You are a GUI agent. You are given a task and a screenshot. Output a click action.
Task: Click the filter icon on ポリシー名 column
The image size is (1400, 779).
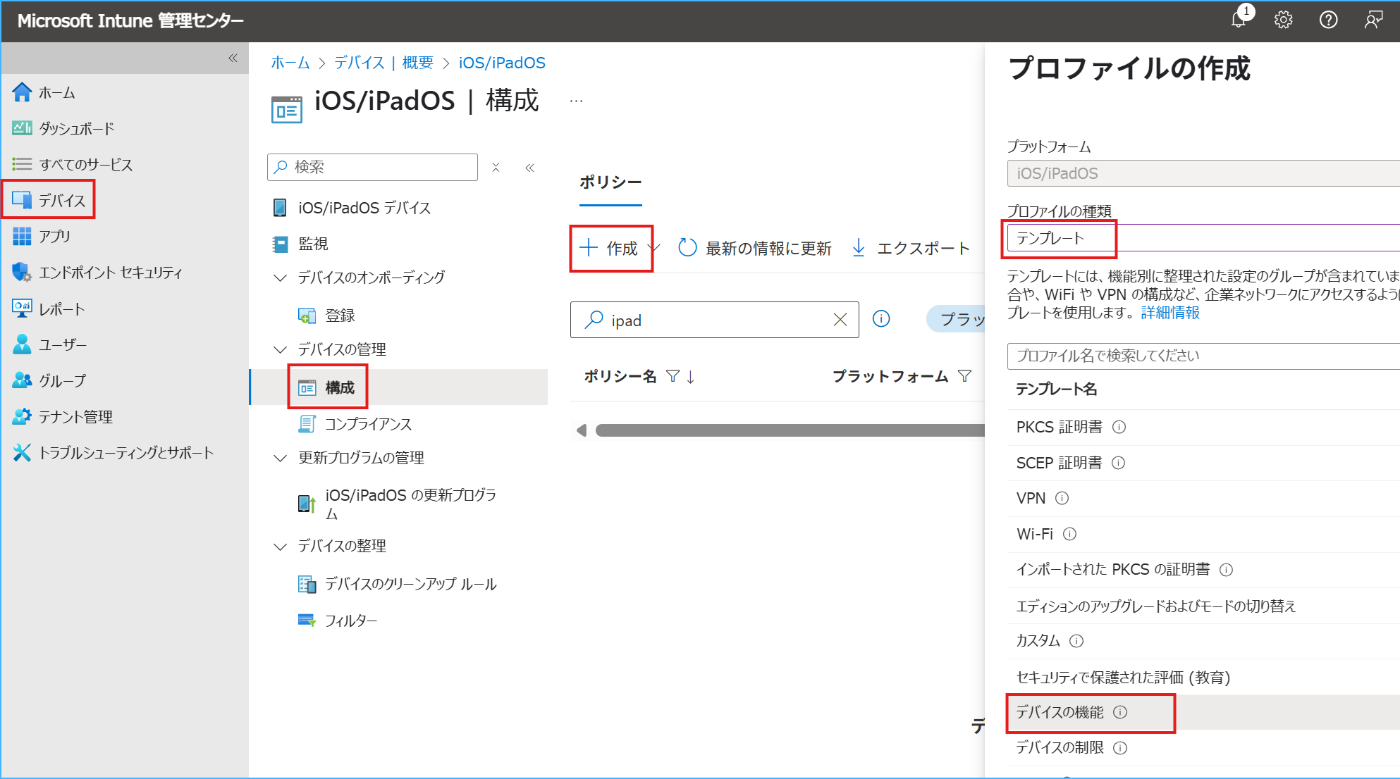(x=672, y=376)
